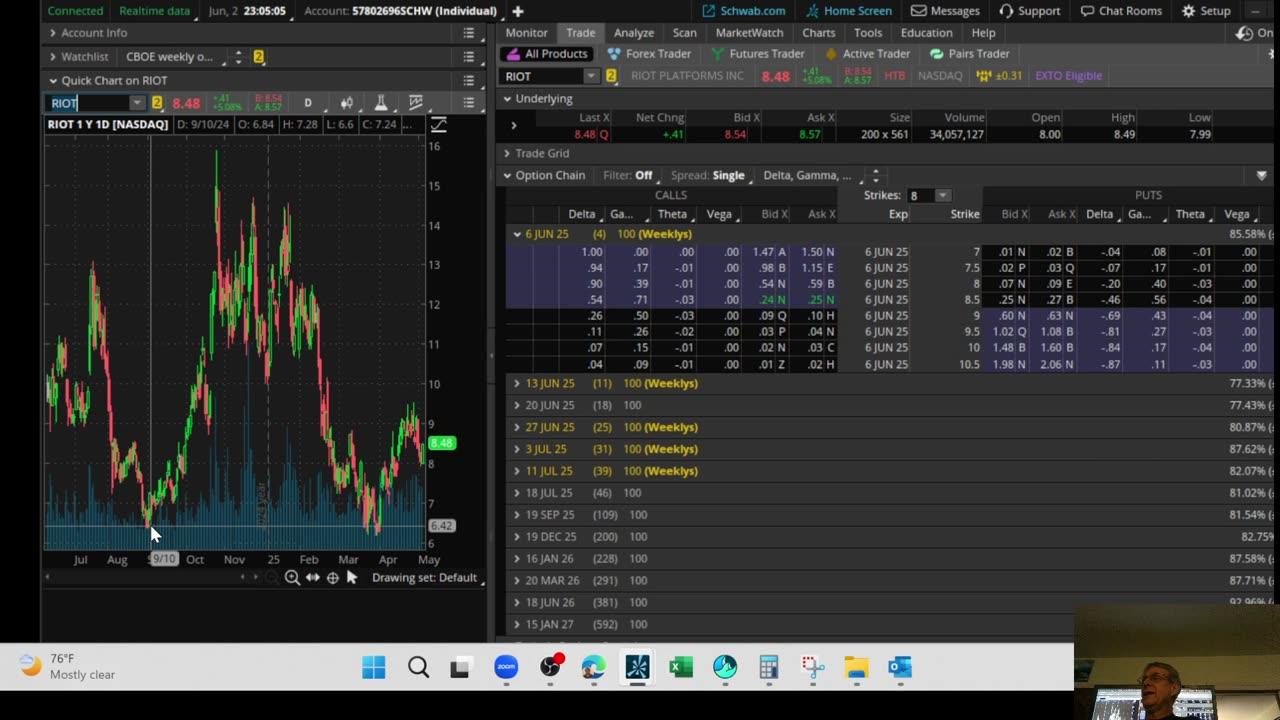Switch to the Education tab
The width and height of the screenshot is (1280, 720).
coord(927,33)
